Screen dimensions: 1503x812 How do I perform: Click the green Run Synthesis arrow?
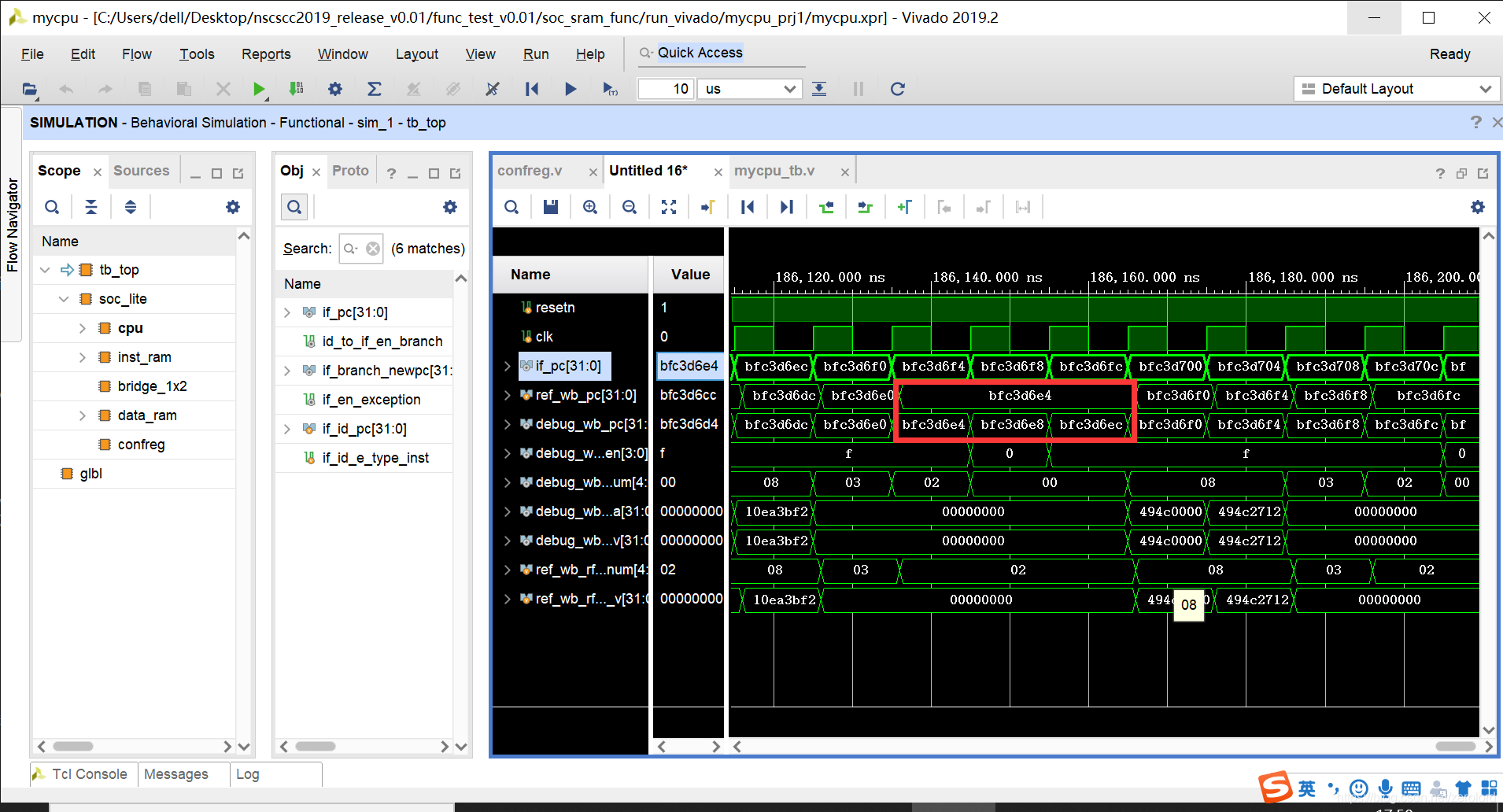click(259, 89)
